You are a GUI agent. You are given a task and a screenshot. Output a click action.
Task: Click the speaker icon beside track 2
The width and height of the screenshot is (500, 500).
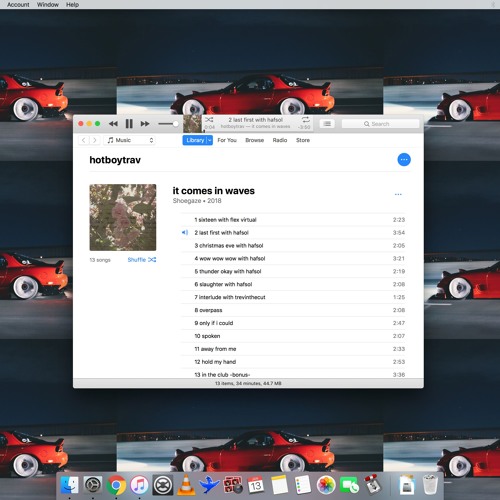185,233
